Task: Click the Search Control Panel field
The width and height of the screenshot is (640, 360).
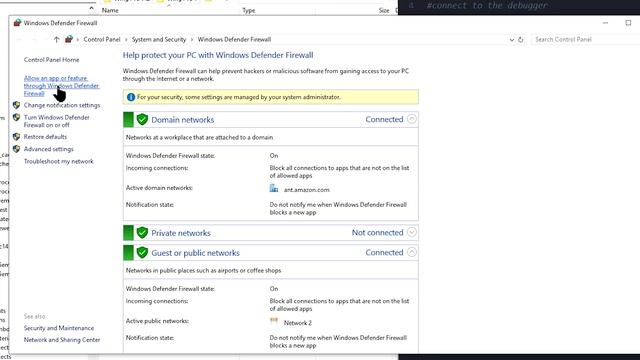Action: 585,40
